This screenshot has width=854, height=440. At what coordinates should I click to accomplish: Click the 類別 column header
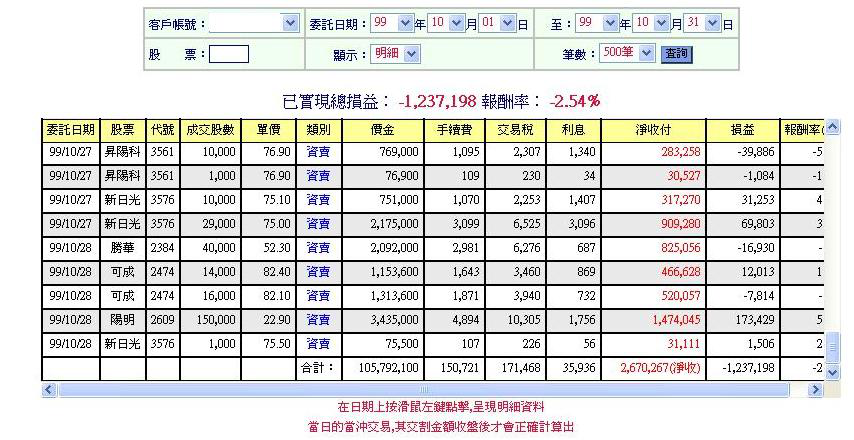click(x=319, y=130)
